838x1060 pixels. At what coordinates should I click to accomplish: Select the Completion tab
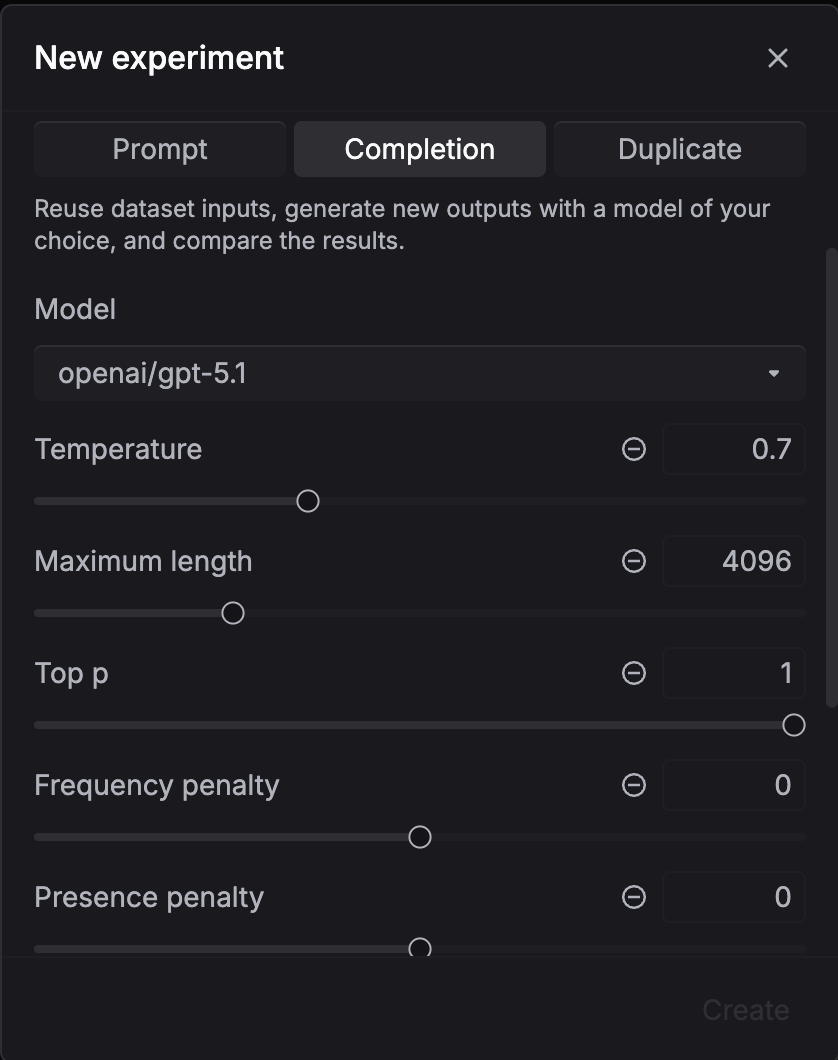[419, 148]
